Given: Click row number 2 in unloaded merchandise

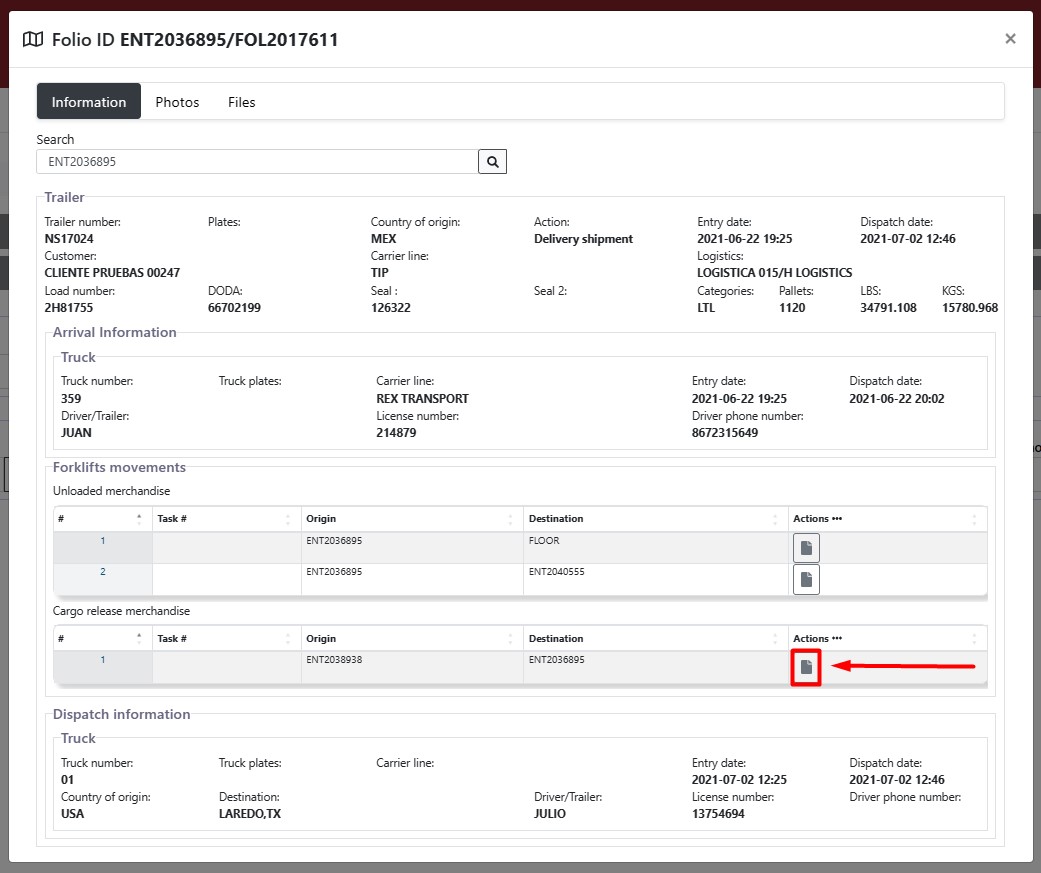Looking at the screenshot, I should click(102, 572).
